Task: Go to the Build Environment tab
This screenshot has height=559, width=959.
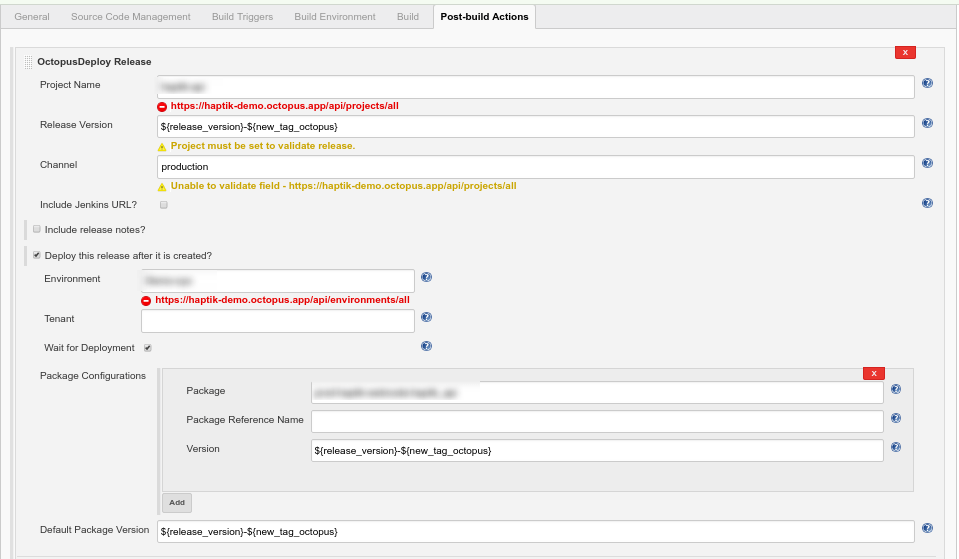Action: [x=335, y=17]
